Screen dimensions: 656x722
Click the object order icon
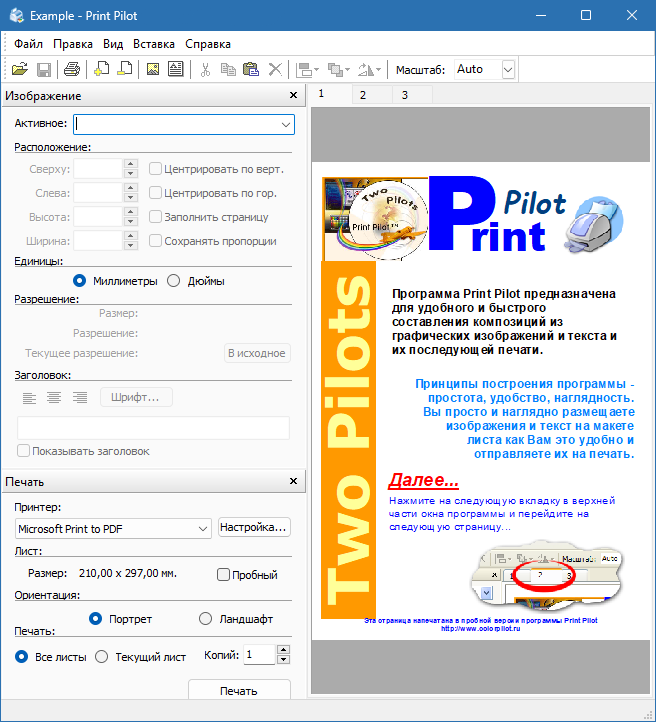tap(335, 70)
